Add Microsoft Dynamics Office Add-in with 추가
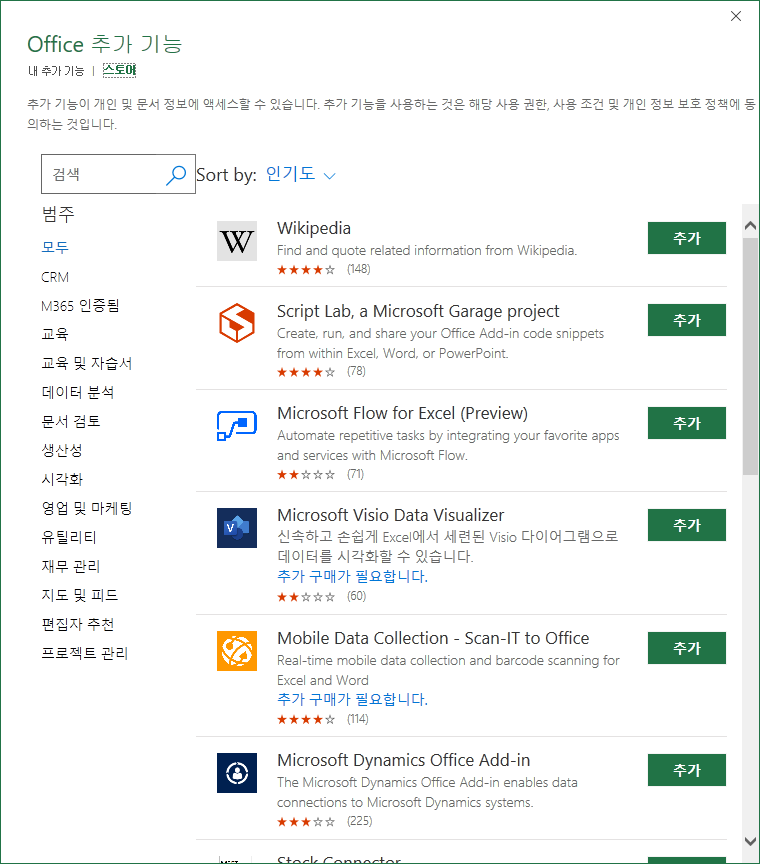 point(687,770)
